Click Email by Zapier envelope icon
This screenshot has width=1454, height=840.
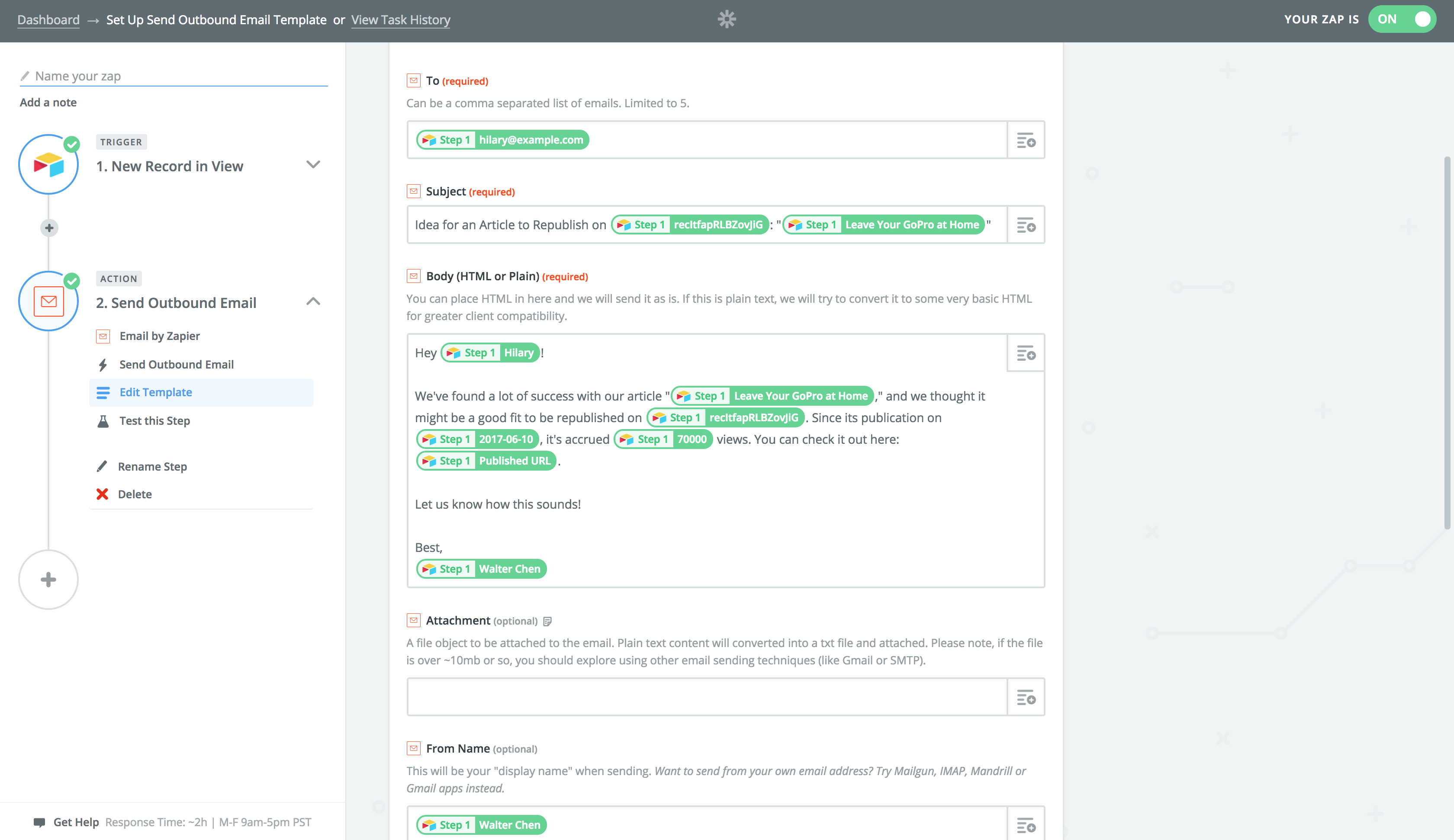point(103,336)
